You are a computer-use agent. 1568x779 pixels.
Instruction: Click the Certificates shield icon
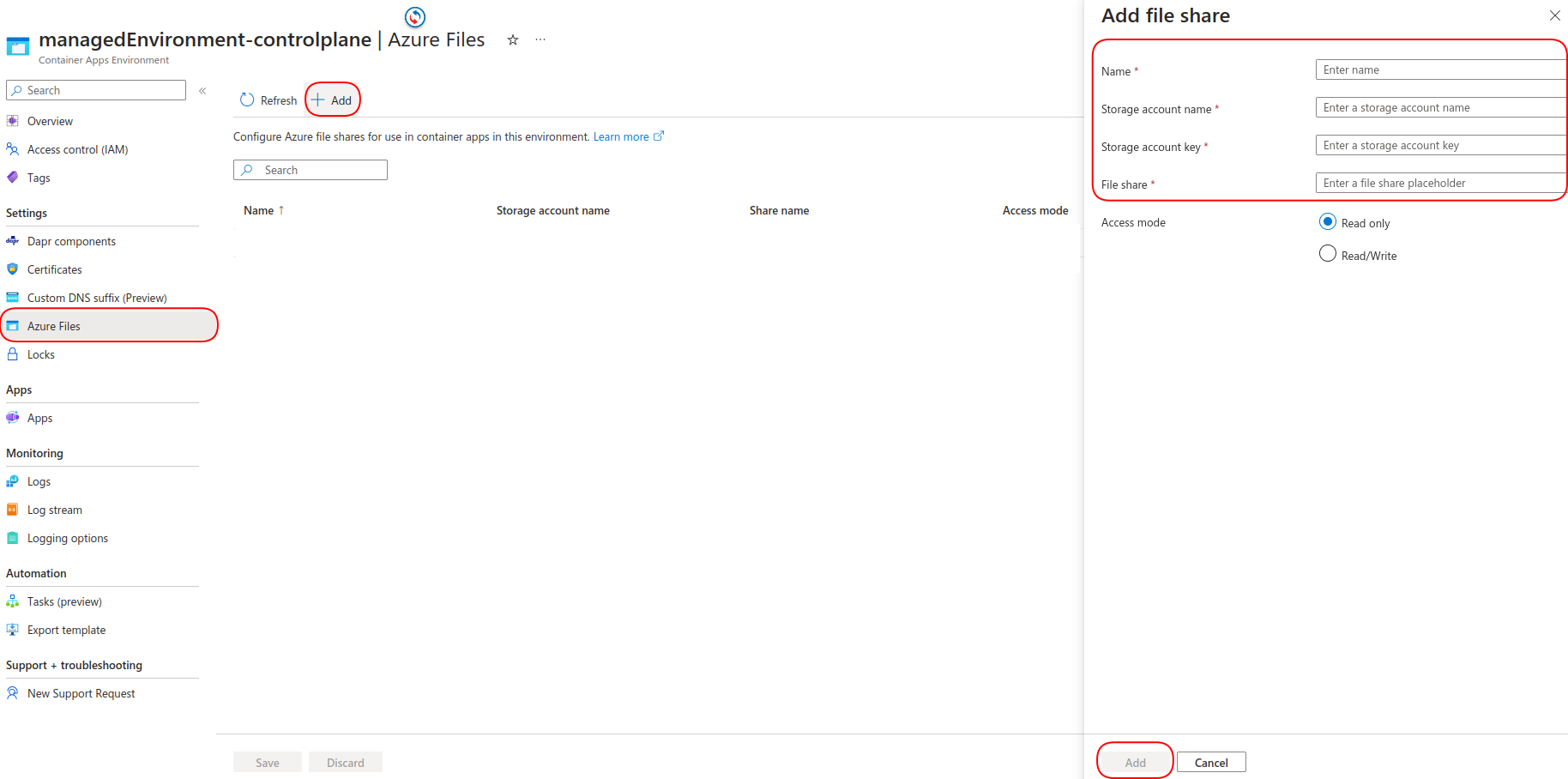13,269
